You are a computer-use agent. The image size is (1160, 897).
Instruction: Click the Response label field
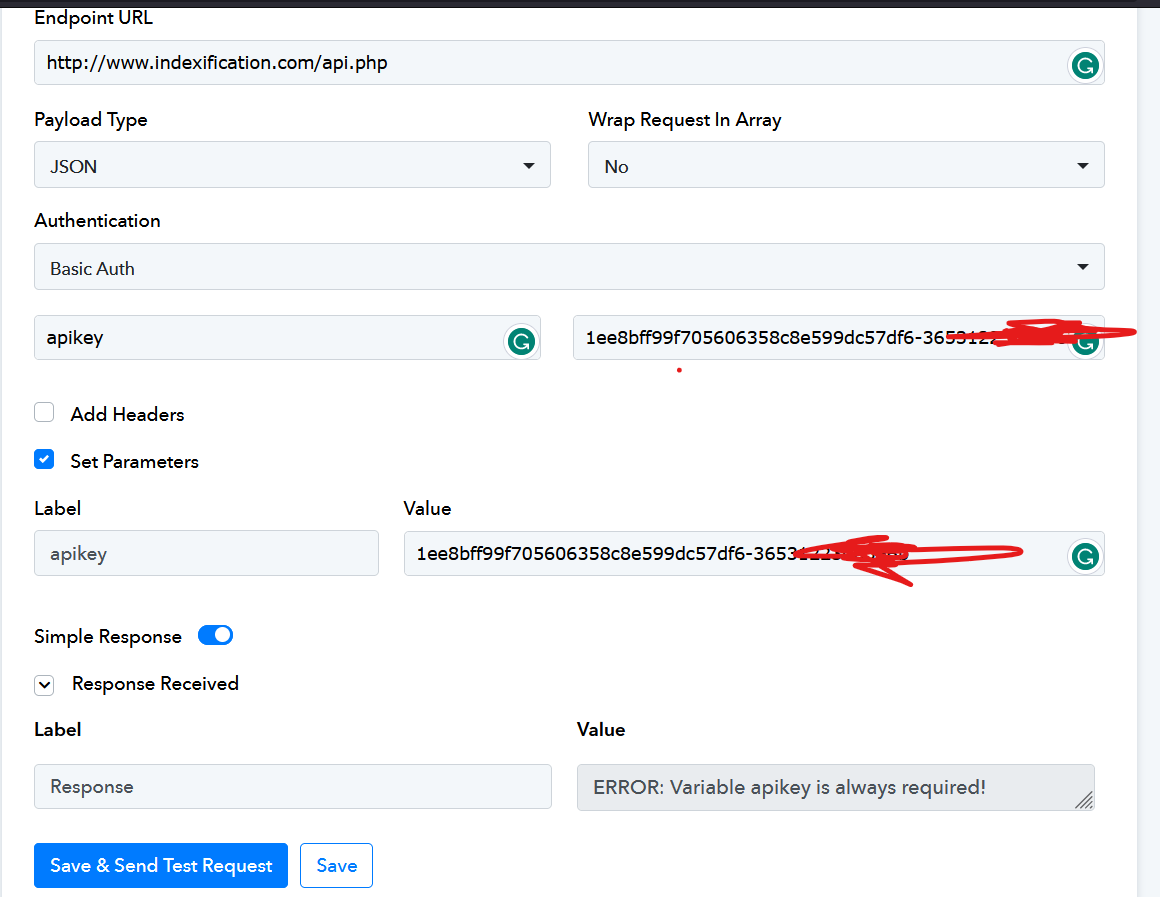point(292,786)
